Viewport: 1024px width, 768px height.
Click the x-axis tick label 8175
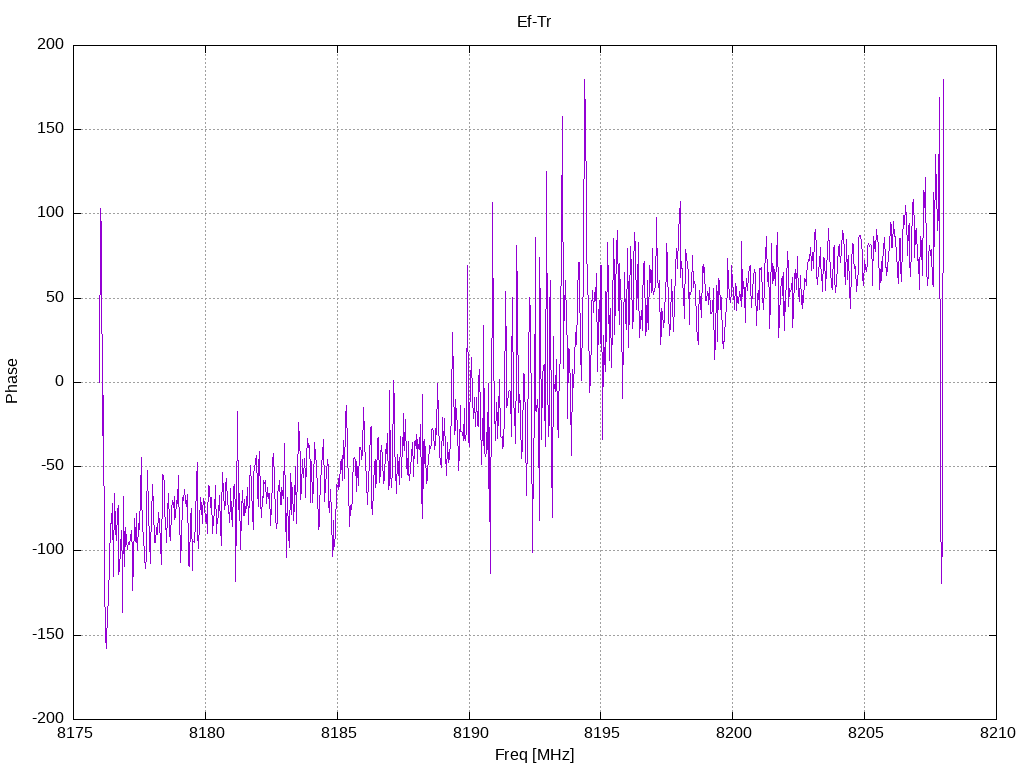click(x=74, y=733)
